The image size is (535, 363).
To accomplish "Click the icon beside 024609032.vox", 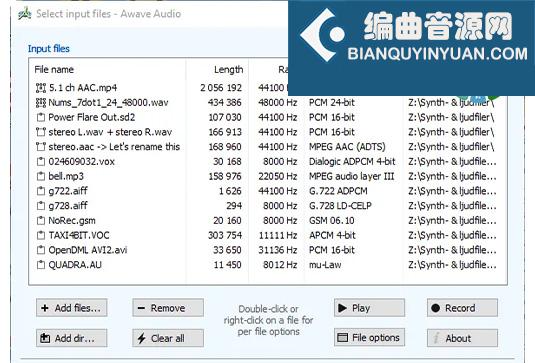I will click(x=41, y=161).
